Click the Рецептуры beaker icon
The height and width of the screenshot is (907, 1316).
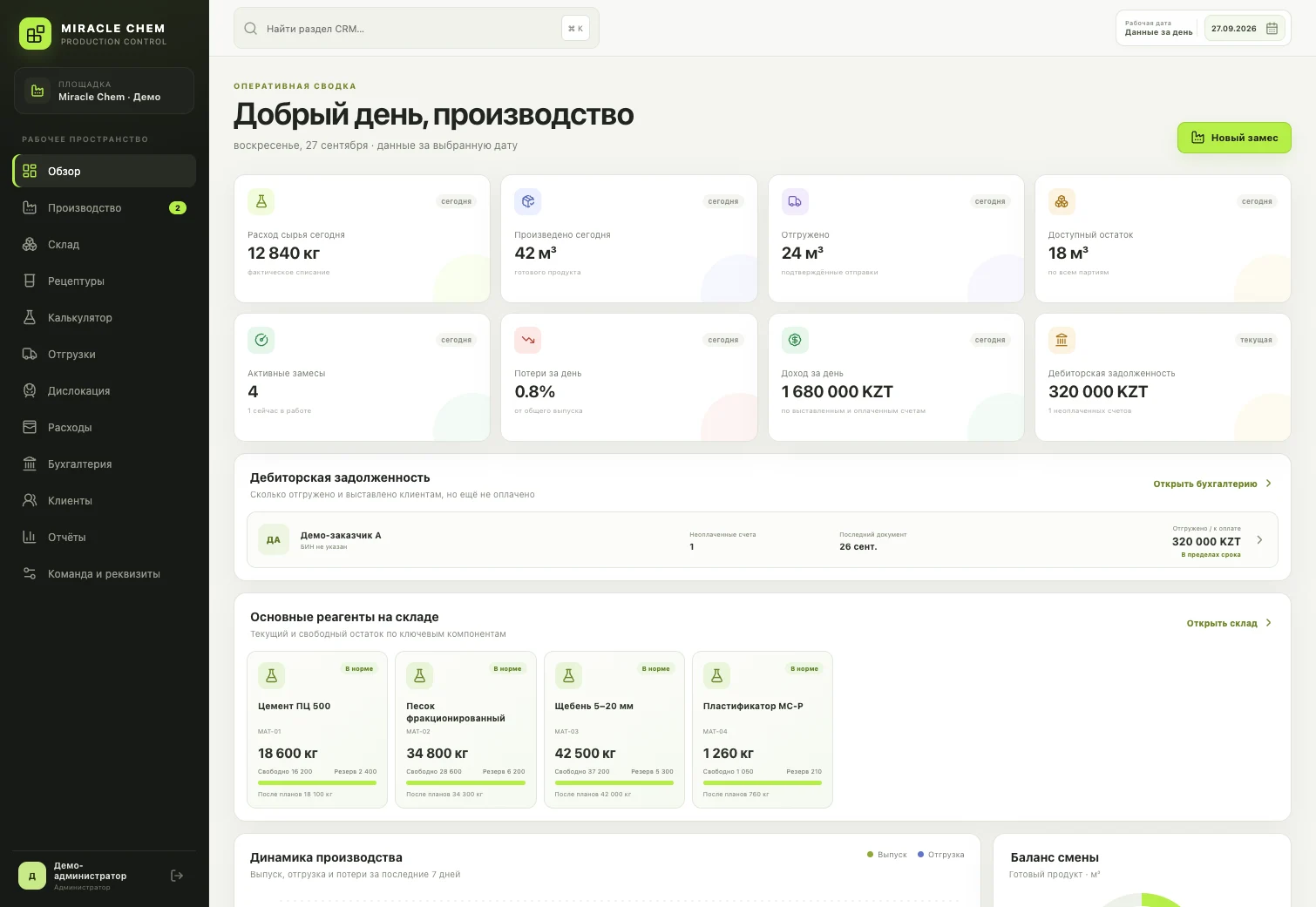click(x=30, y=281)
